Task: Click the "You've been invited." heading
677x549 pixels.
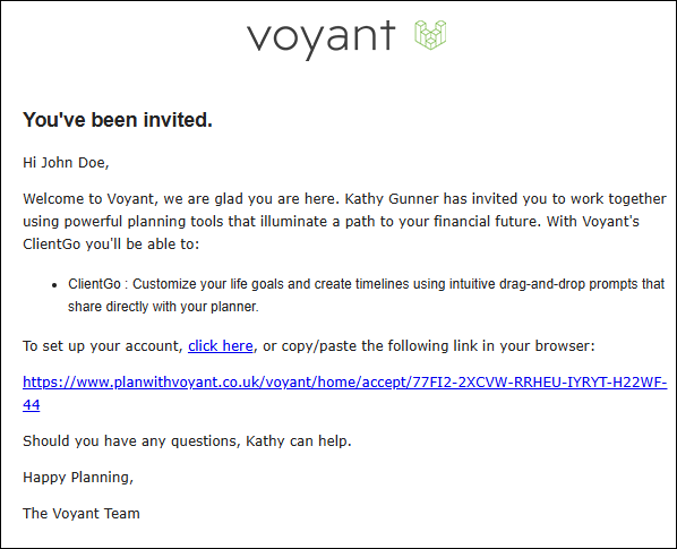Action: pos(117,120)
